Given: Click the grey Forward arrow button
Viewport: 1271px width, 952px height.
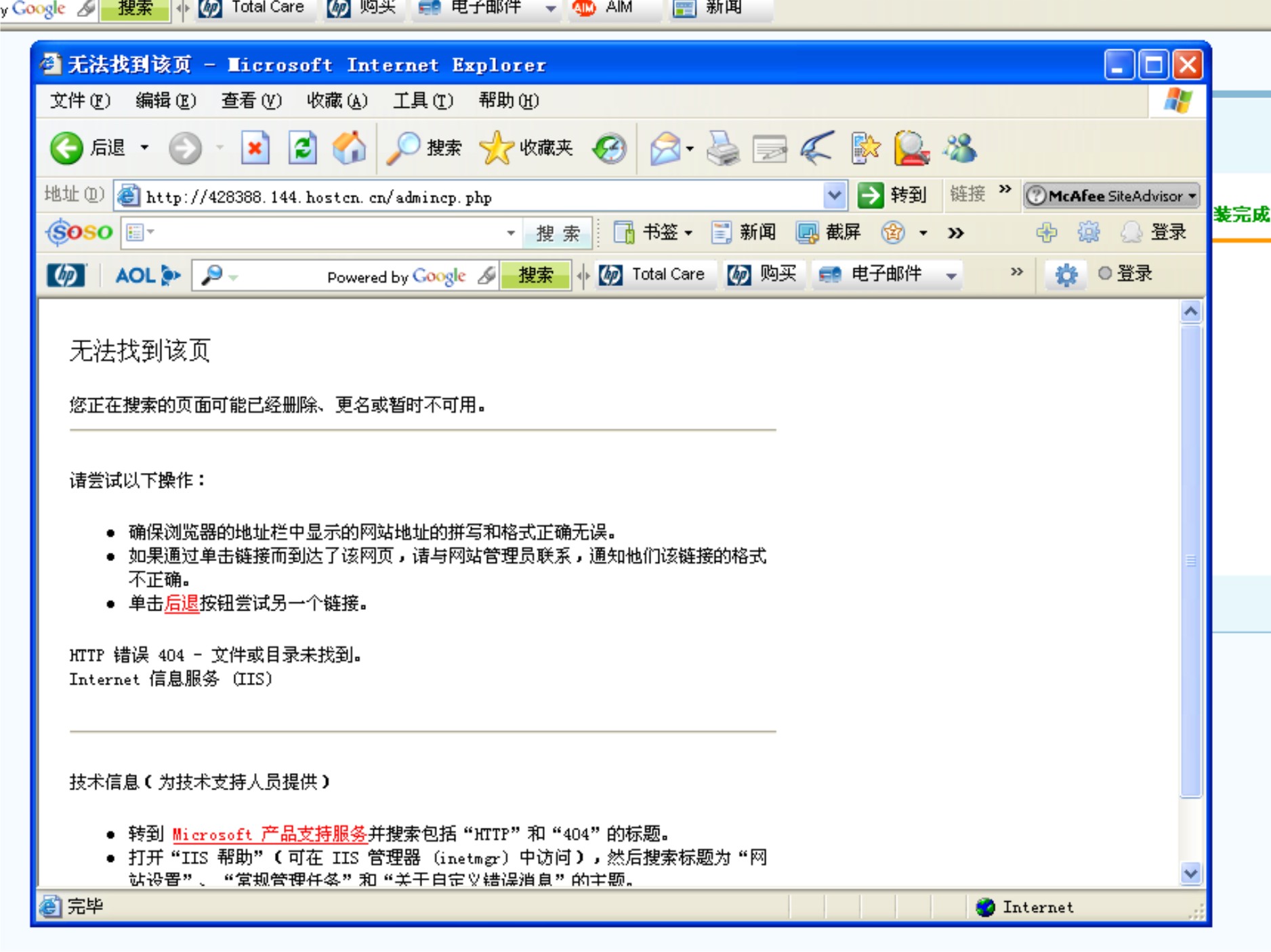Looking at the screenshot, I should tap(185, 148).
